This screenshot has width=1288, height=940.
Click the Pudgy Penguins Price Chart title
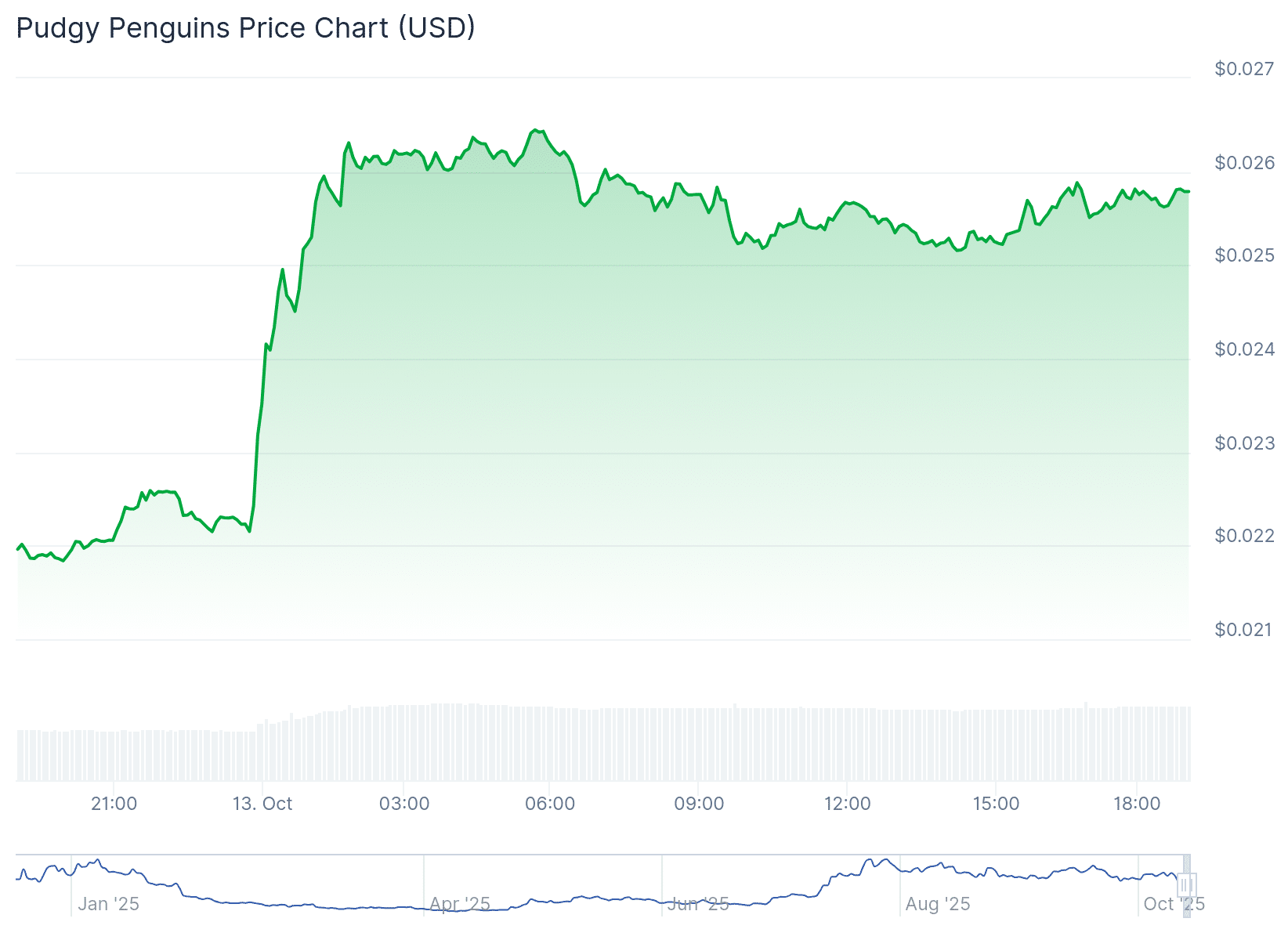click(x=245, y=28)
